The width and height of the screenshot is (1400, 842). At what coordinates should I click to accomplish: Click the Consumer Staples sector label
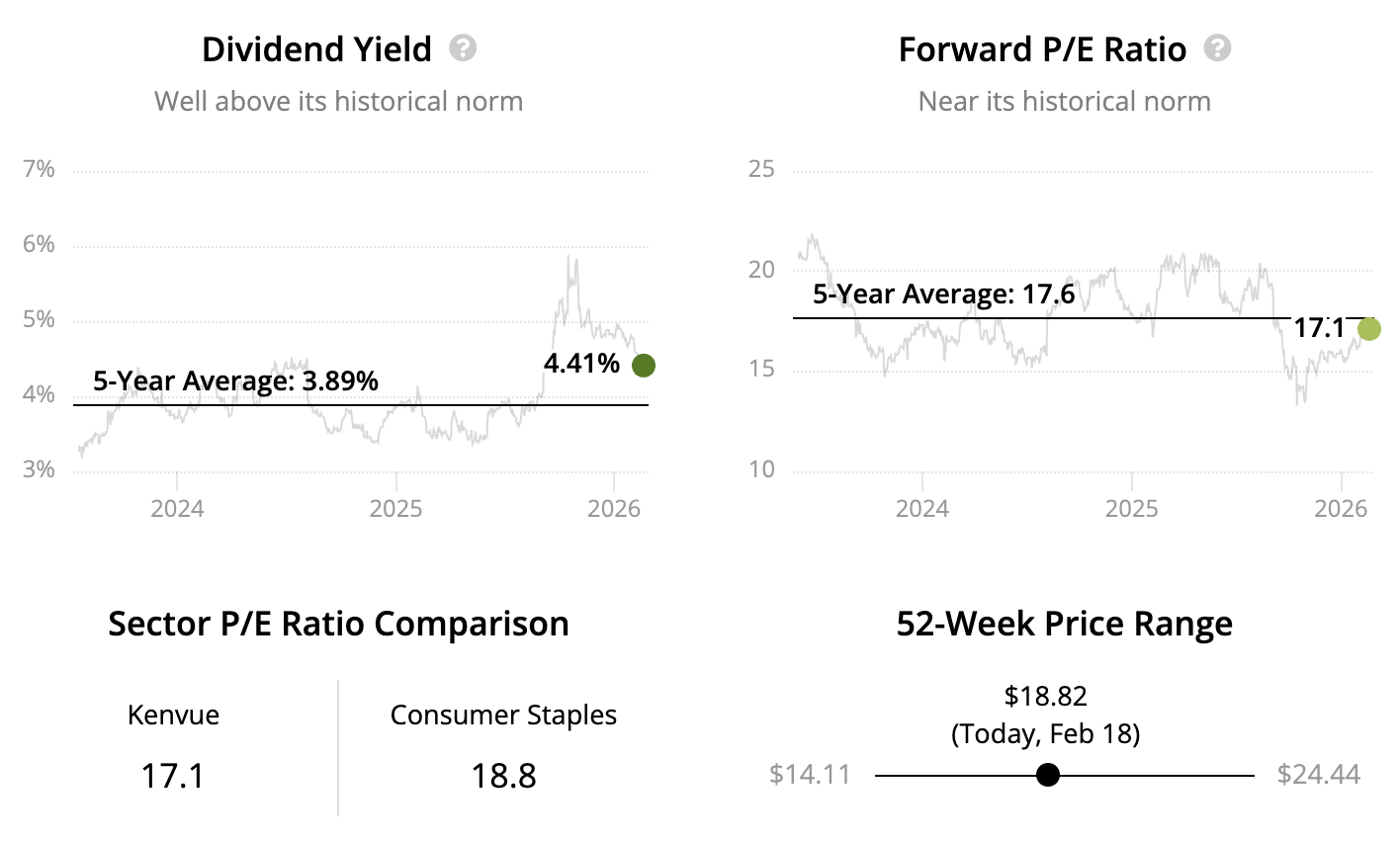[503, 715]
